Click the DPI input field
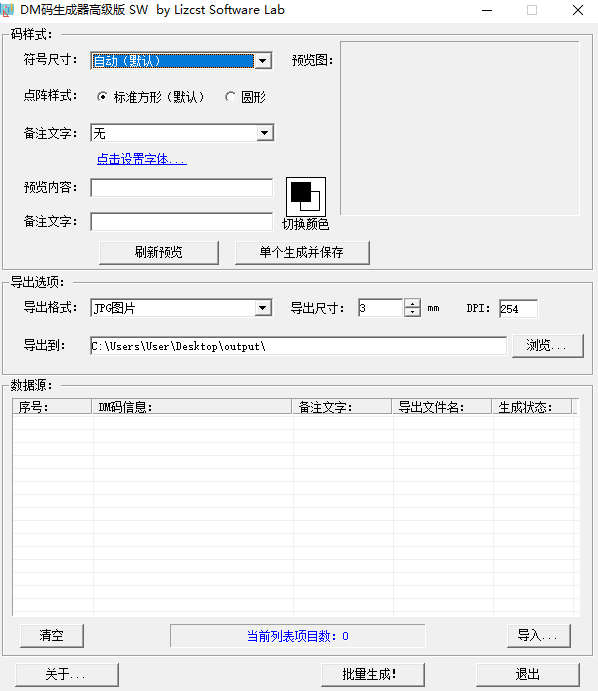 coord(518,308)
